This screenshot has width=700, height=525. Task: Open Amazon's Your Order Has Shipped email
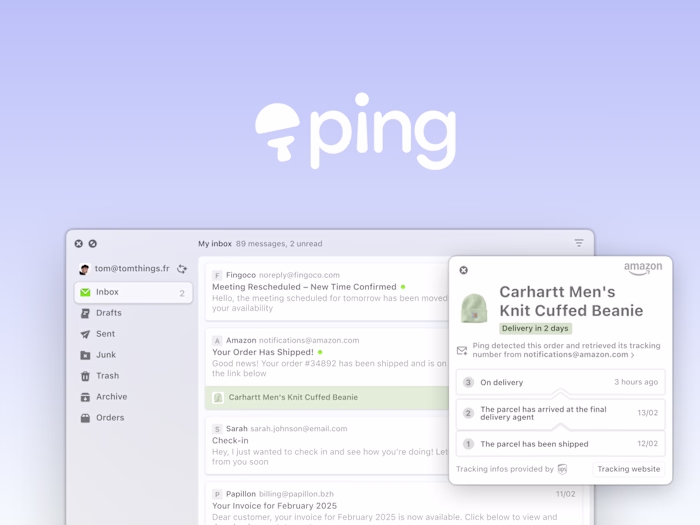(x=328, y=357)
